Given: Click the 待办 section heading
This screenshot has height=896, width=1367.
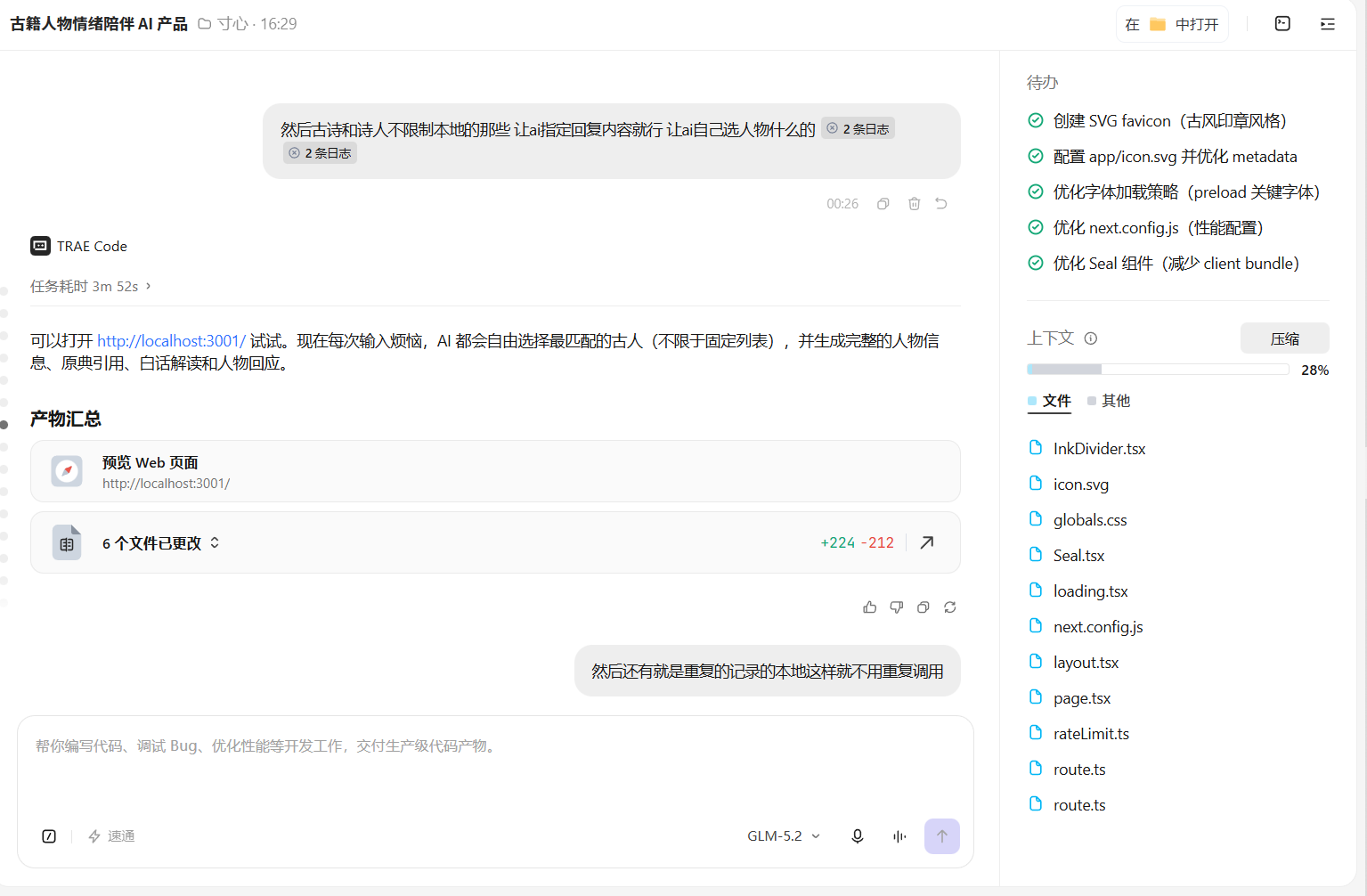Looking at the screenshot, I should click(1043, 83).
